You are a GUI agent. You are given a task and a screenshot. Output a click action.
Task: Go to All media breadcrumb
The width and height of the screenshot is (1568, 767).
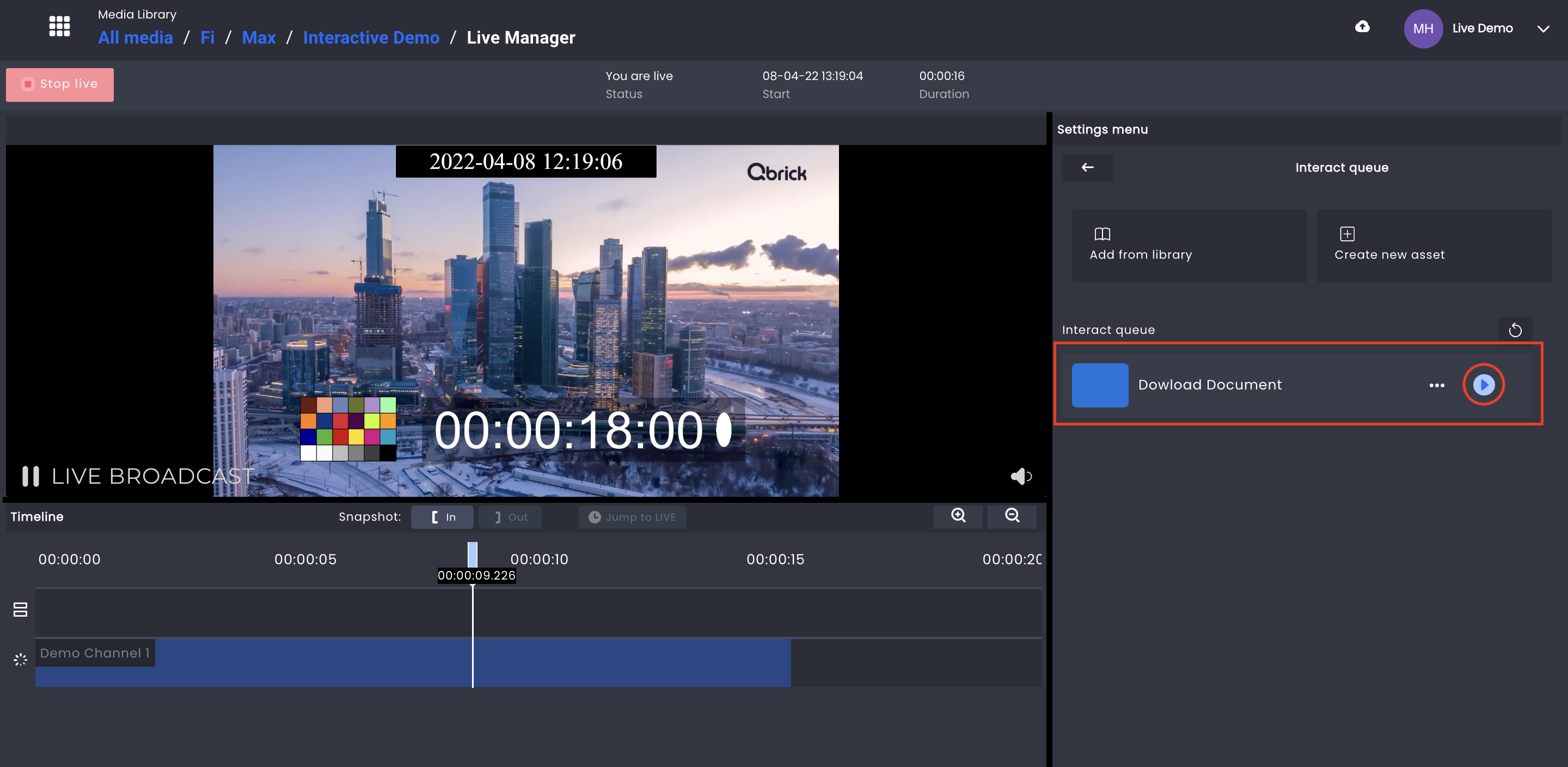point(135,38)
